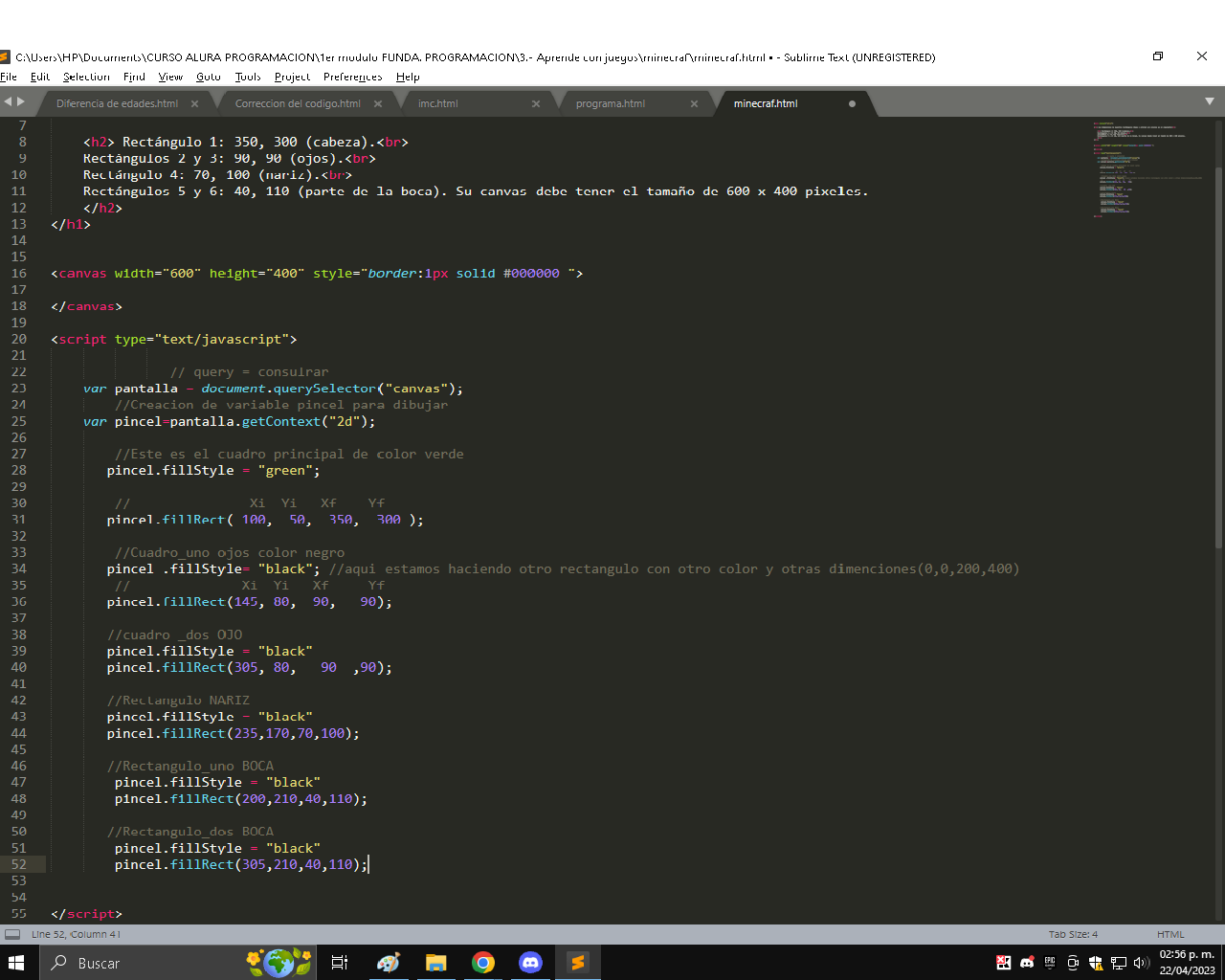Click the next tab right arrow
This screenshot has height=980, width=1225.
[x=21, y=101]
